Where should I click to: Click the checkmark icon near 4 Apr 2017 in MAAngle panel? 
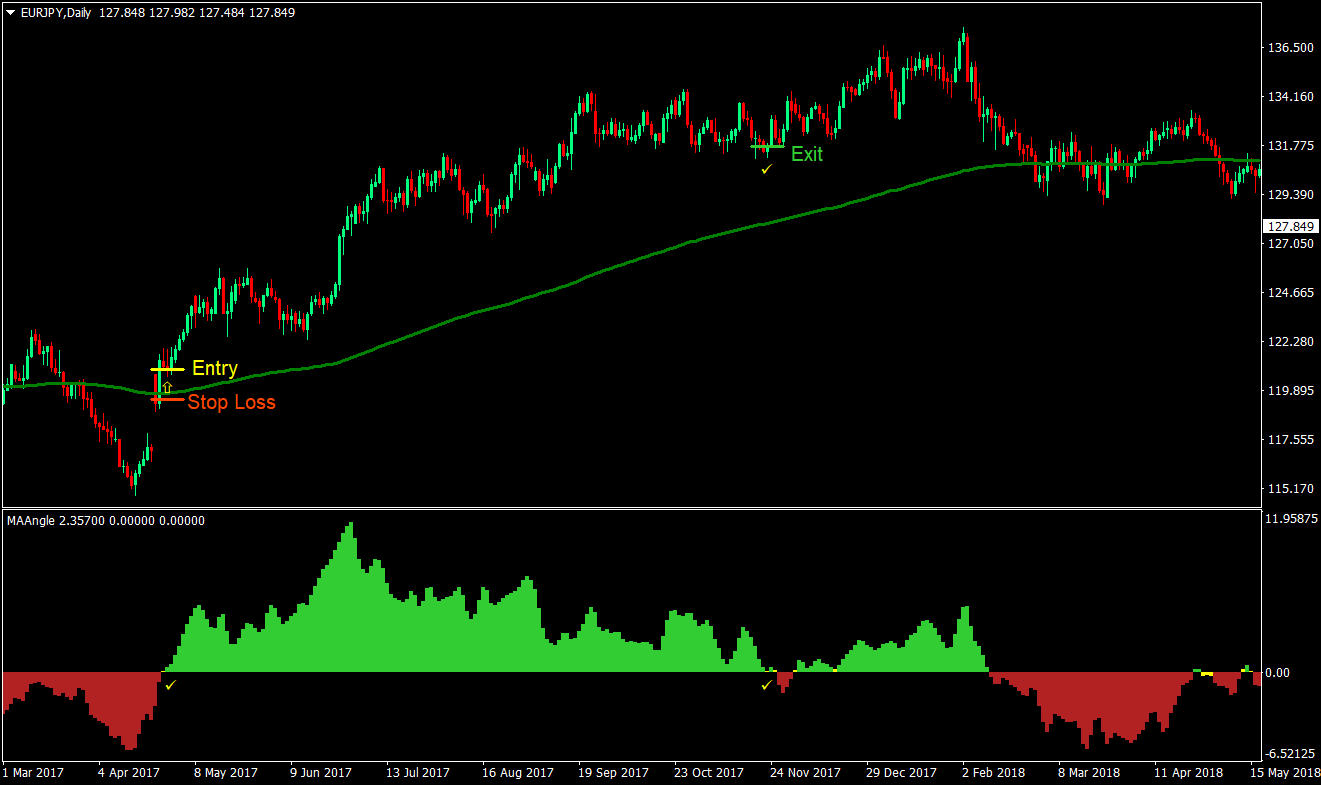coord(169,685)
